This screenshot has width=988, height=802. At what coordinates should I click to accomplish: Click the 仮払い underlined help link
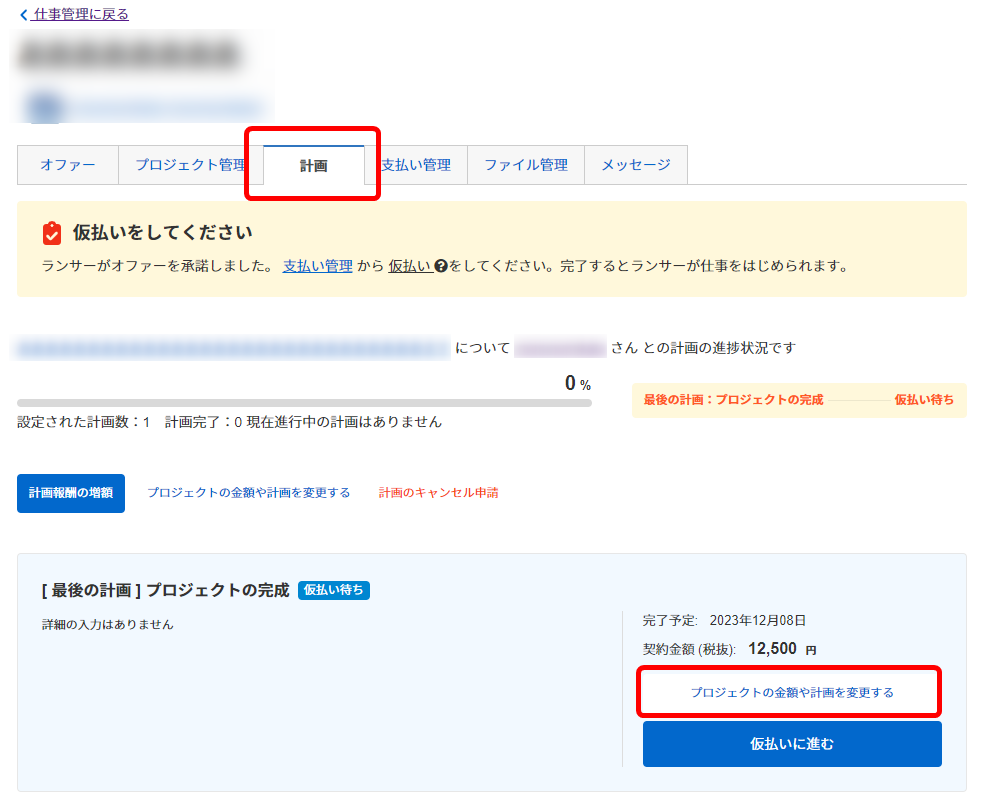[x=410, y=266]
